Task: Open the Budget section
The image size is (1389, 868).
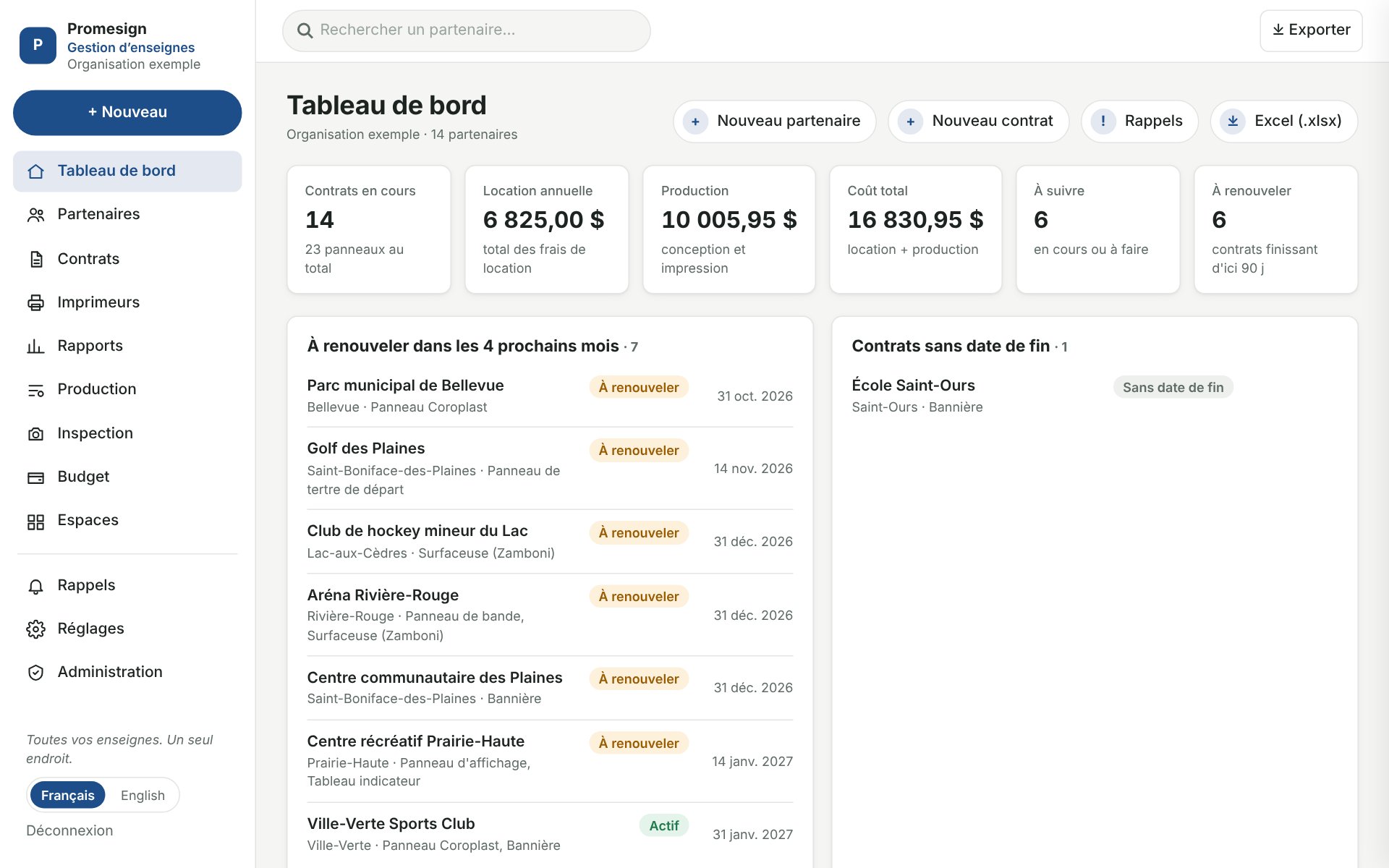Action: pos(127,477)
